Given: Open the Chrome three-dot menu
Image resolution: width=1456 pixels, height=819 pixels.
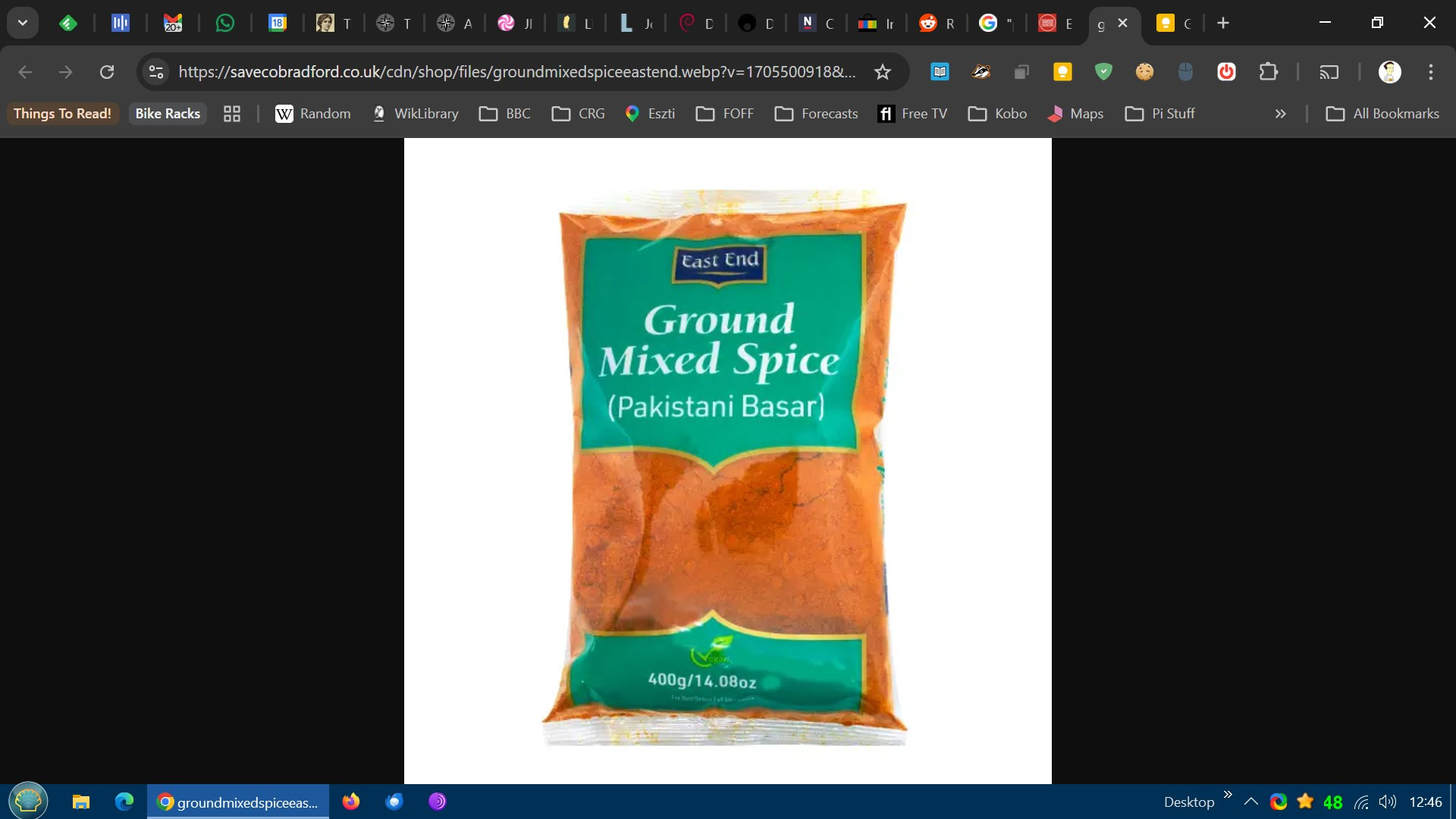Looking at the screenshot, I should (x=1430, y=72).
